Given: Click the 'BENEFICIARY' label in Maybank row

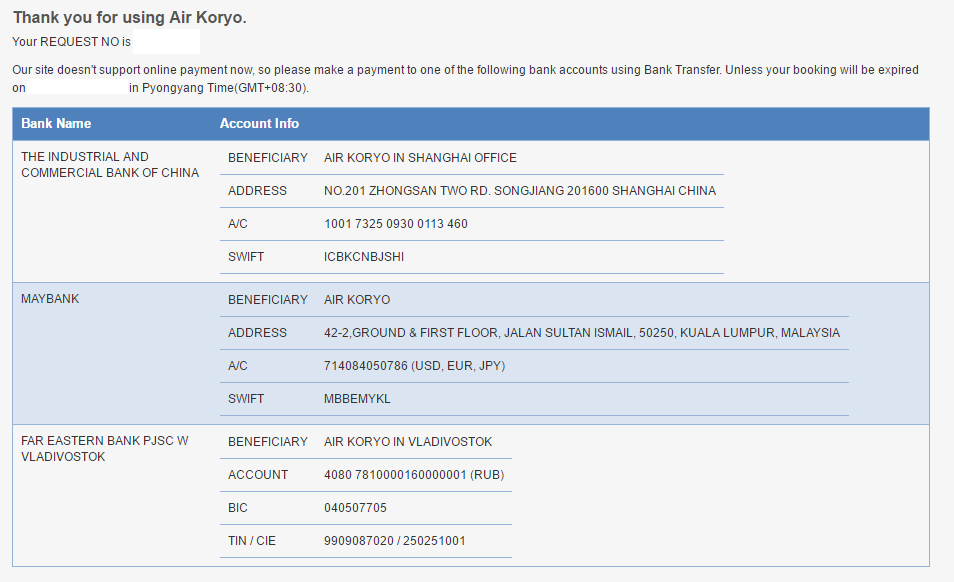Looking at the screenshot, I should pyautogui.click(x=268, y=300).
